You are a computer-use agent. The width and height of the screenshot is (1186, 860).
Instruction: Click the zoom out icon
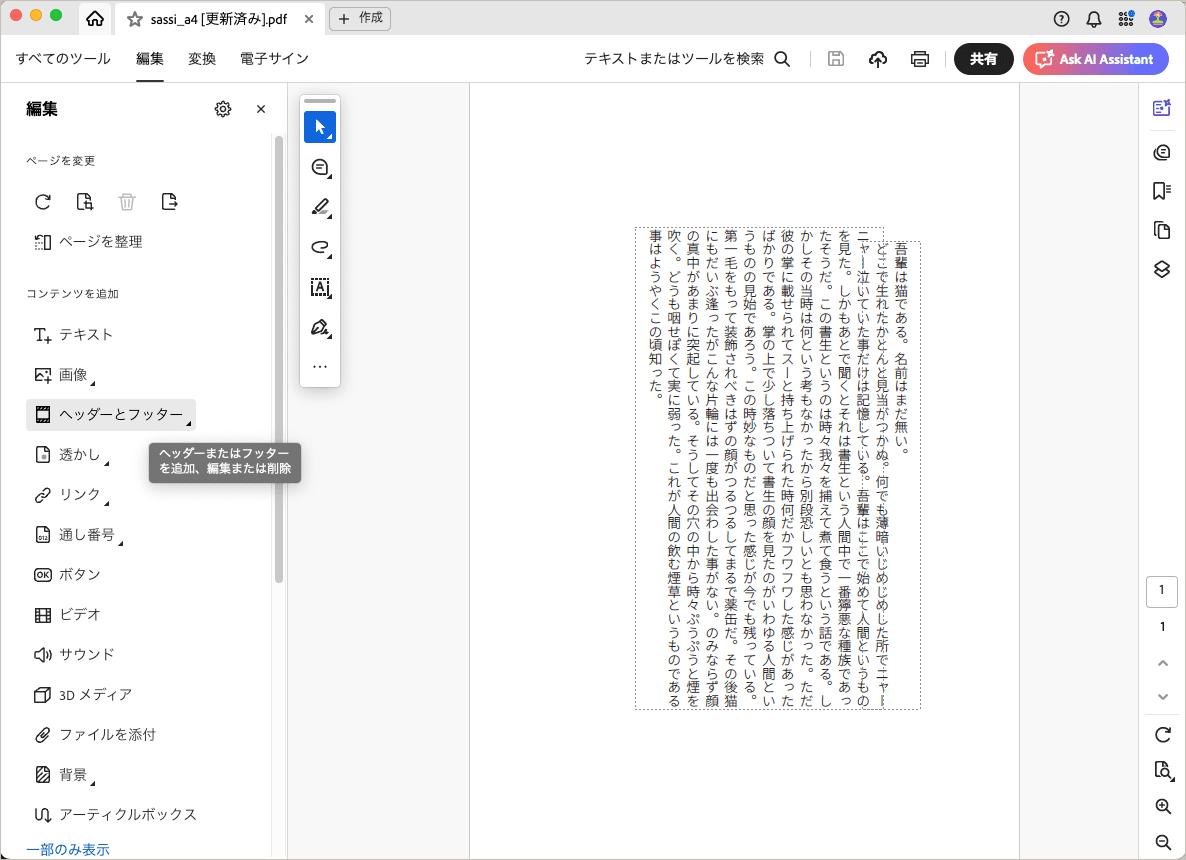click(1163, 843)
